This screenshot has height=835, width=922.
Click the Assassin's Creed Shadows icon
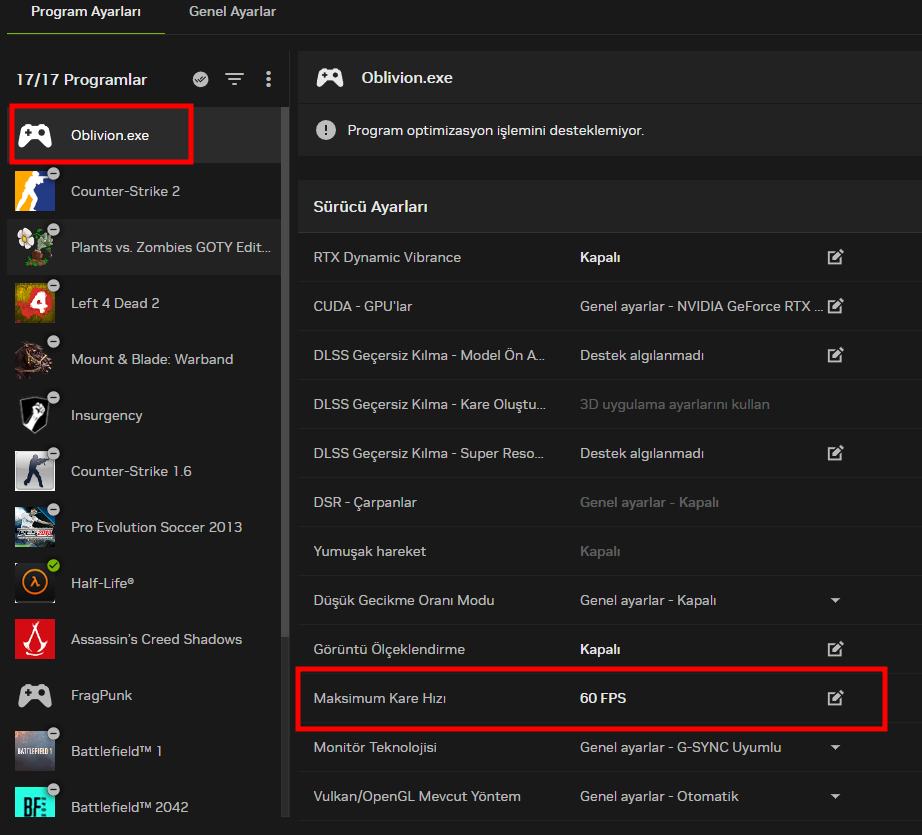(35, 639)
